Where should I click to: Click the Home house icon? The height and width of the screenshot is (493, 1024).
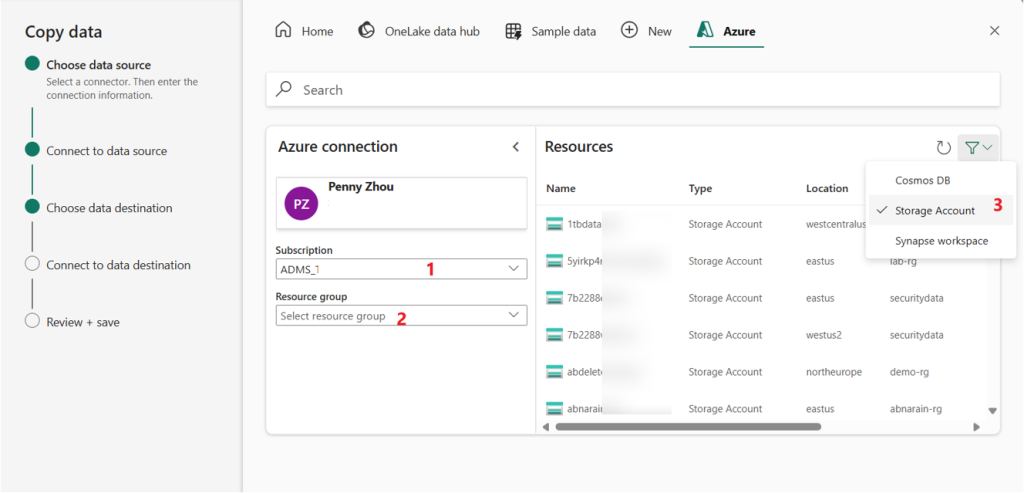(x=282, y=31)
